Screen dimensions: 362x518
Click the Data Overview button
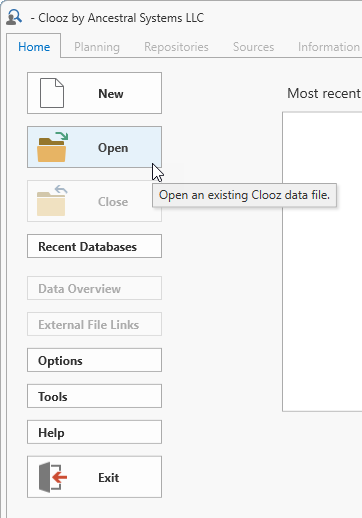click(x=94, y=288)
